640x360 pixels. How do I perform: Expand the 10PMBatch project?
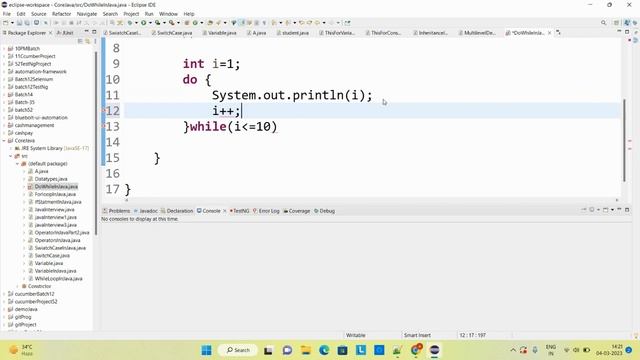pos(4,49)
